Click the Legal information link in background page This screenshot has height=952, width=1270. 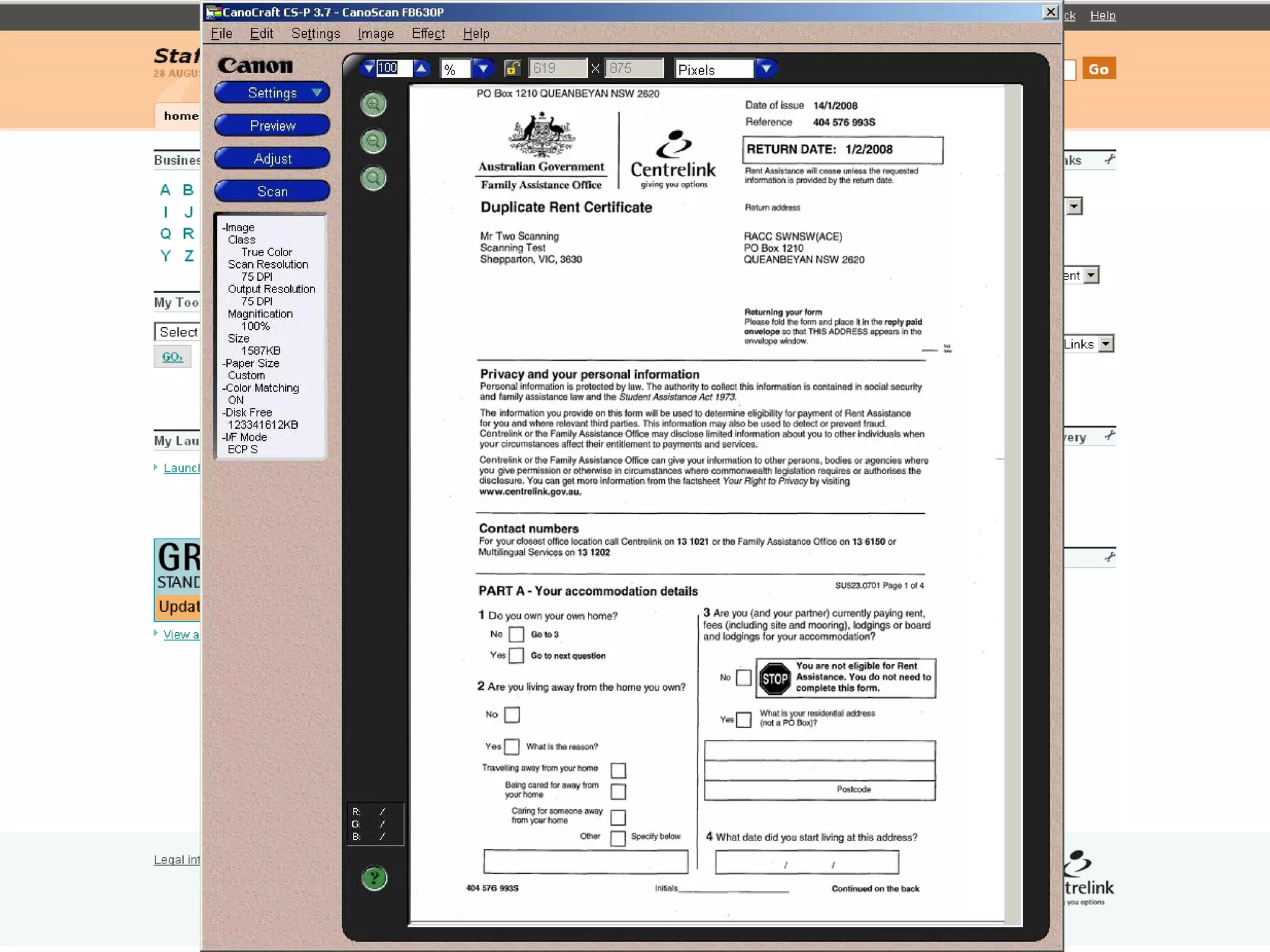click(x=177, y=860)
